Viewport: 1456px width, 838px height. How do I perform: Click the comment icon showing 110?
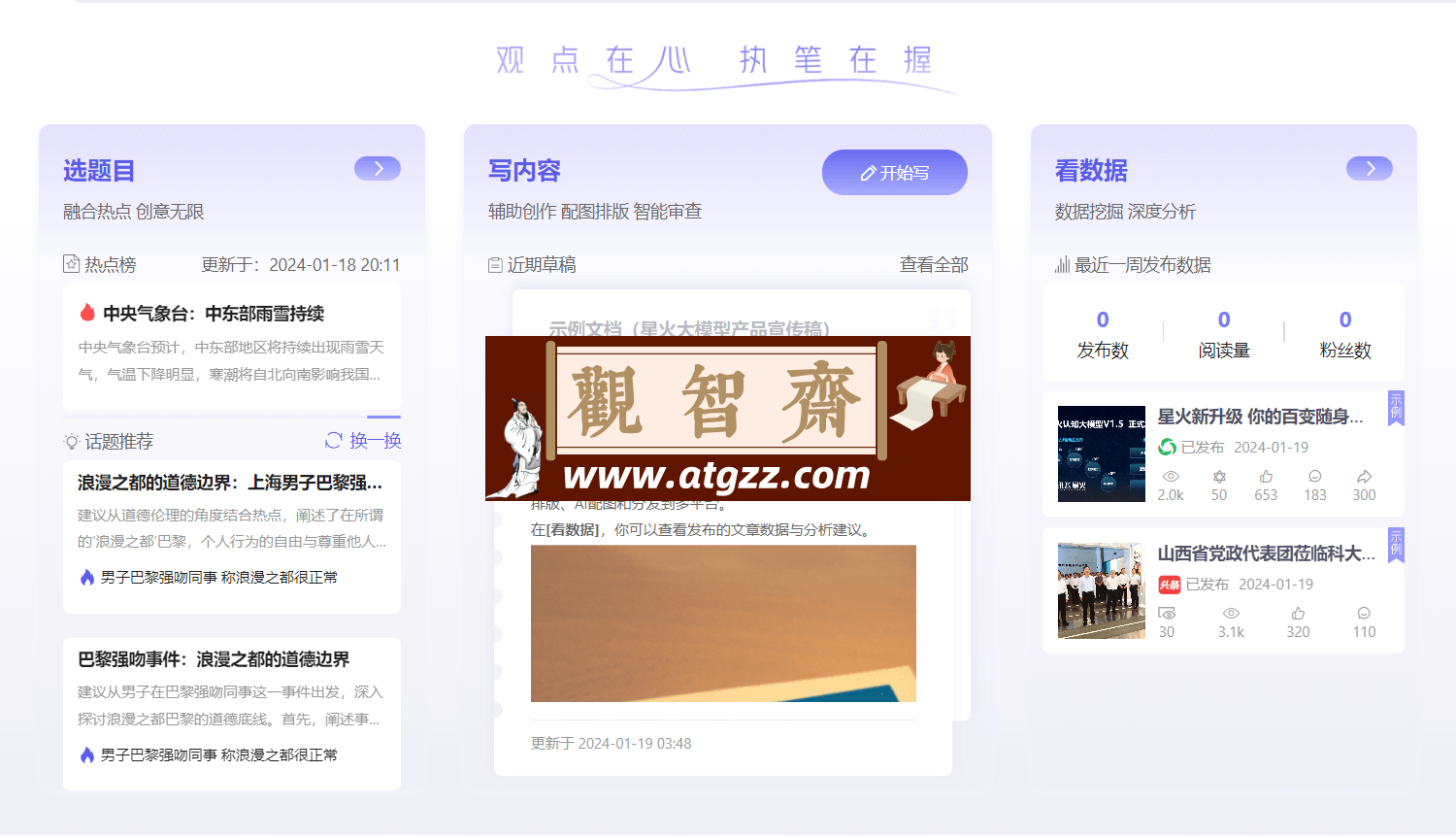click(x=1364, y=614)
